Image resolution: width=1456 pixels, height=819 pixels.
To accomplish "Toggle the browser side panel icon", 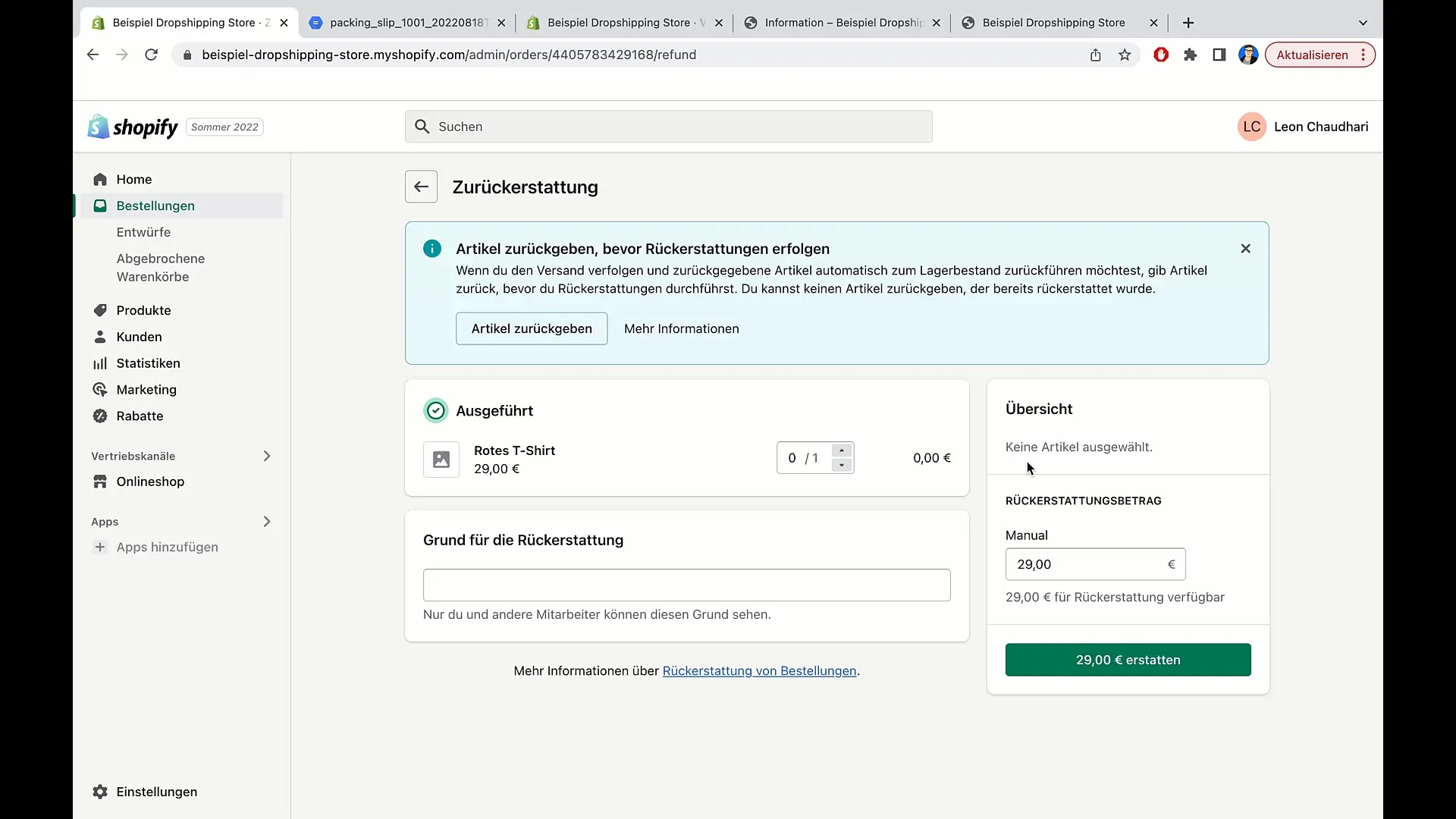I will (1219, 55).
